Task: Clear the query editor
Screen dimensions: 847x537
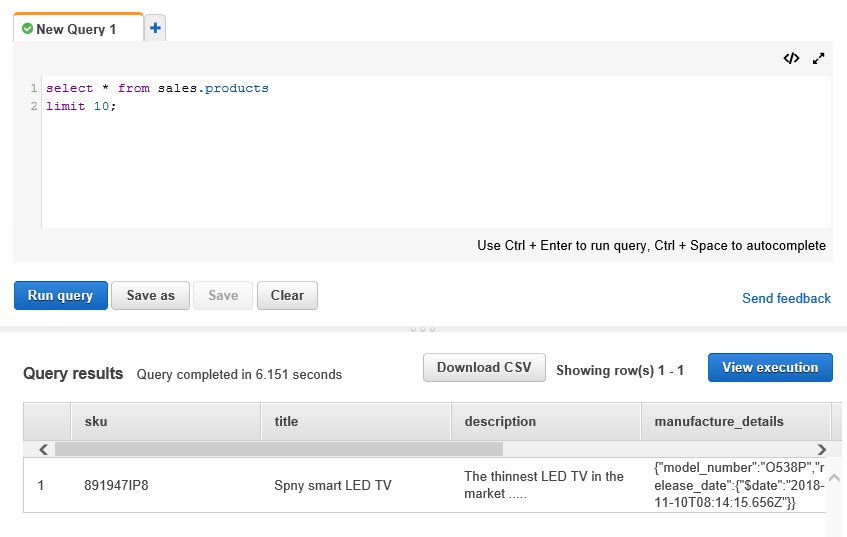Action: click(x=287, y=296)
